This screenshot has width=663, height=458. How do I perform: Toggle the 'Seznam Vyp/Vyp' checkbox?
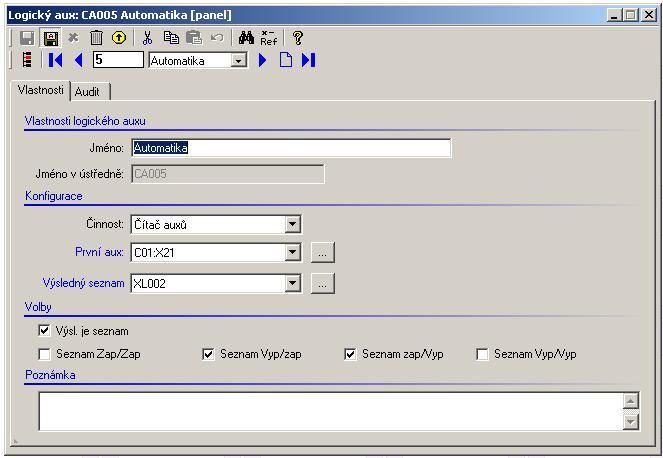(x=483, y=354)
